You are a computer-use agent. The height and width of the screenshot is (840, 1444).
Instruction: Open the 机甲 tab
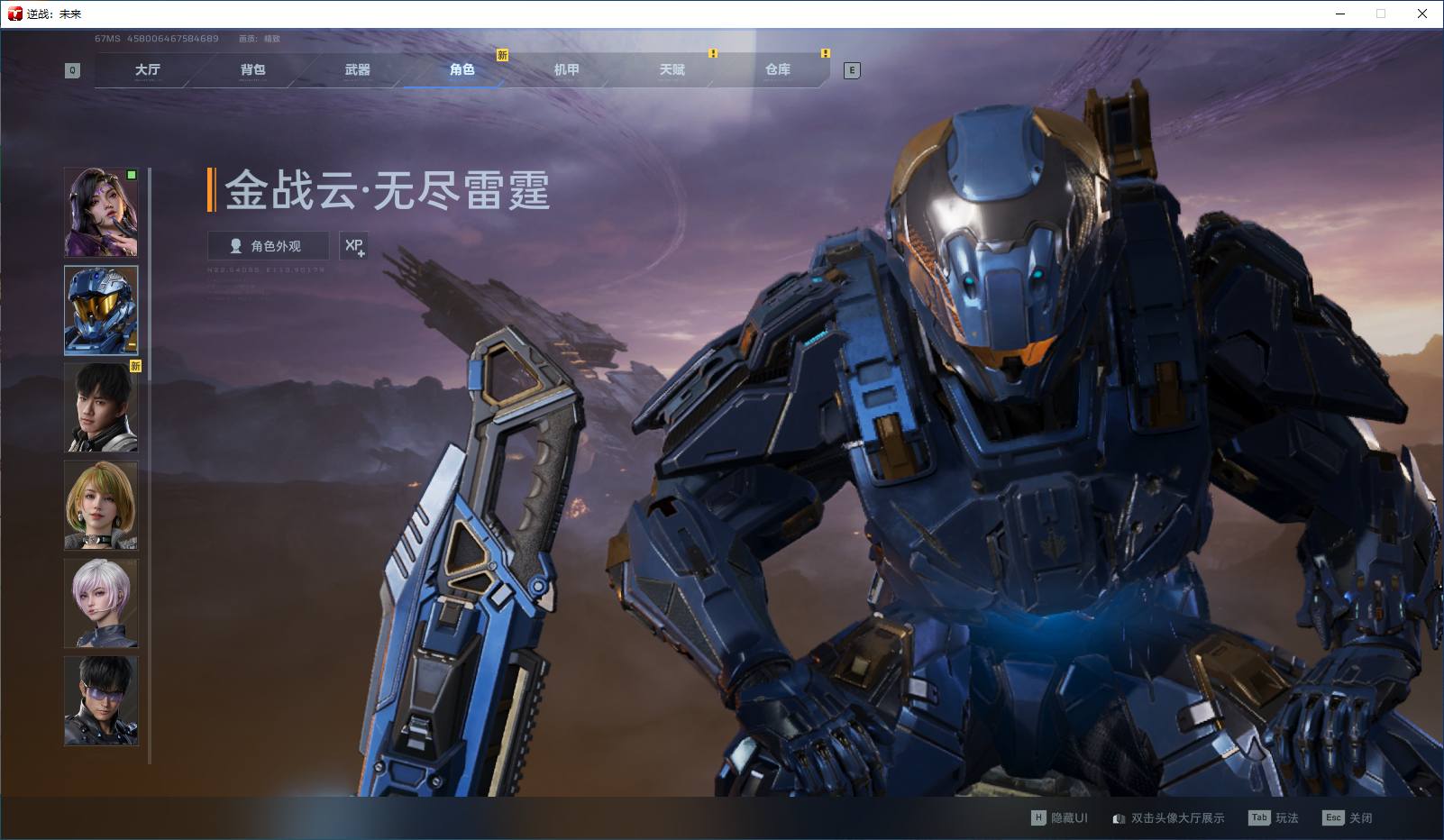566,69
